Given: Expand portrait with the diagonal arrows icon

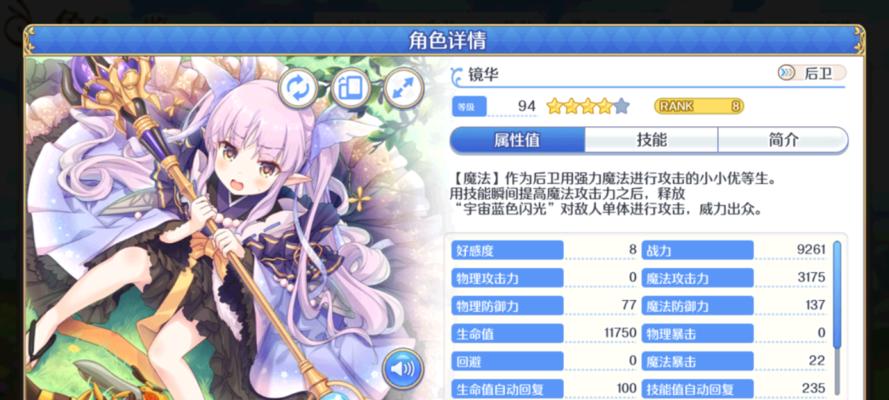Looking at the screenshot, I should 404,88.
